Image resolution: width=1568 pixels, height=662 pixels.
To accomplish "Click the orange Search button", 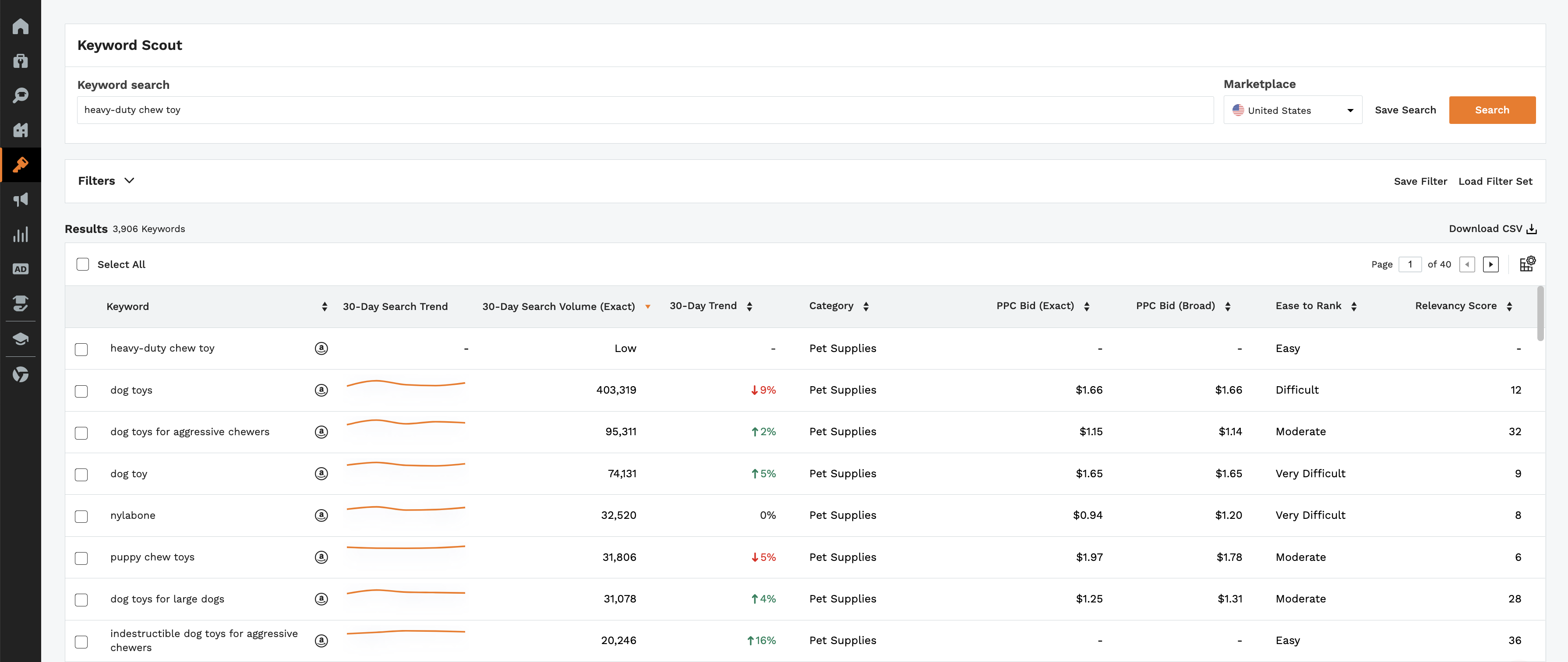I will [1492, 110].
